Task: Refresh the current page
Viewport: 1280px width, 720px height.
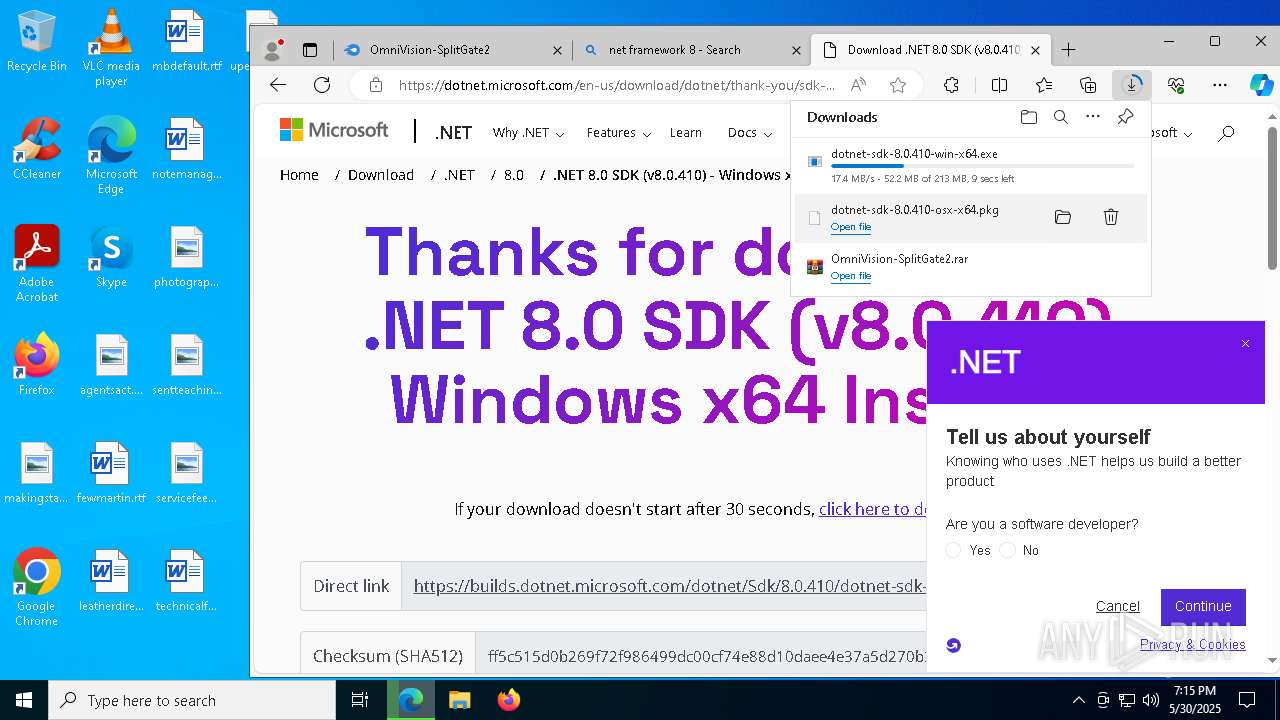Action: pyautogui.click(x=322, y=85)
